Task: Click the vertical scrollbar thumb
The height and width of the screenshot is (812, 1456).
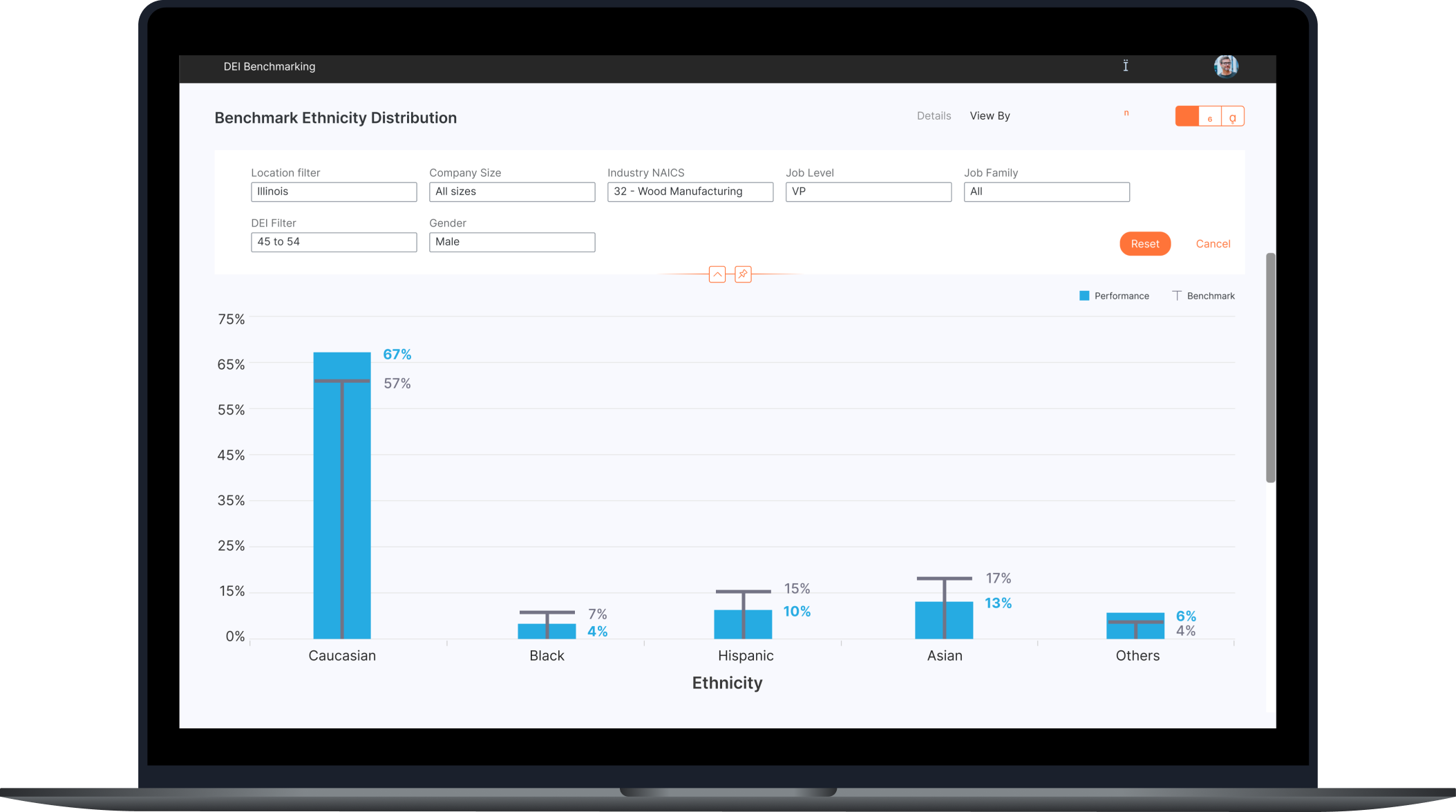Action: coord(1270,368)
